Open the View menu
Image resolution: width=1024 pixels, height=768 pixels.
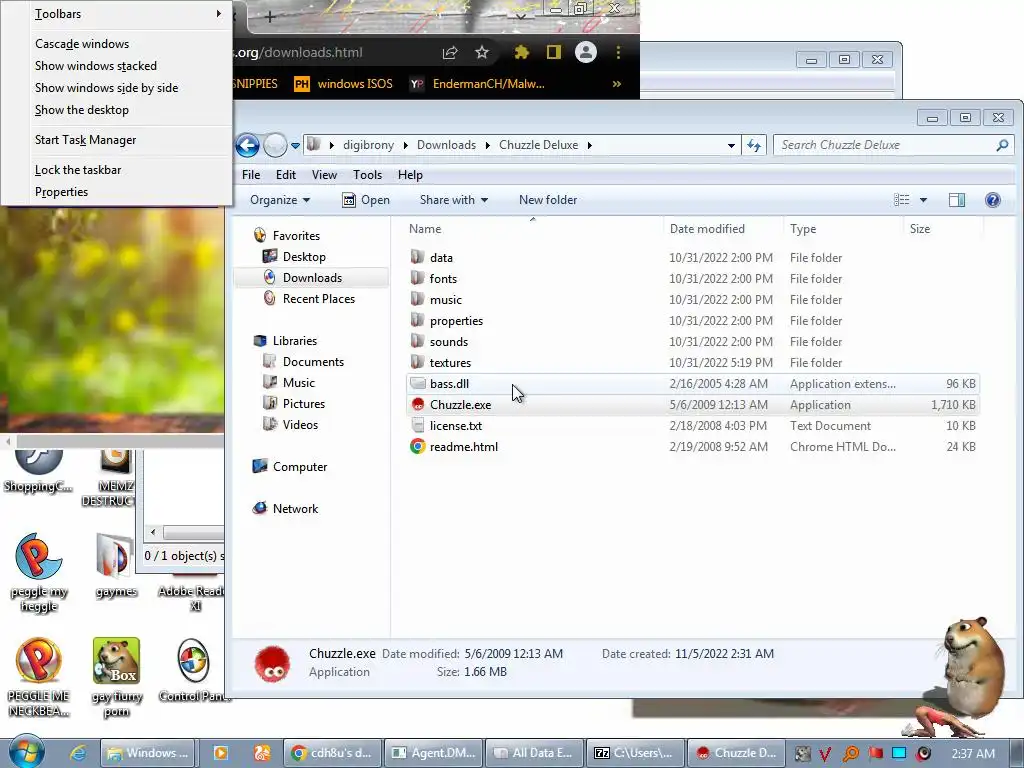point(324,175)
